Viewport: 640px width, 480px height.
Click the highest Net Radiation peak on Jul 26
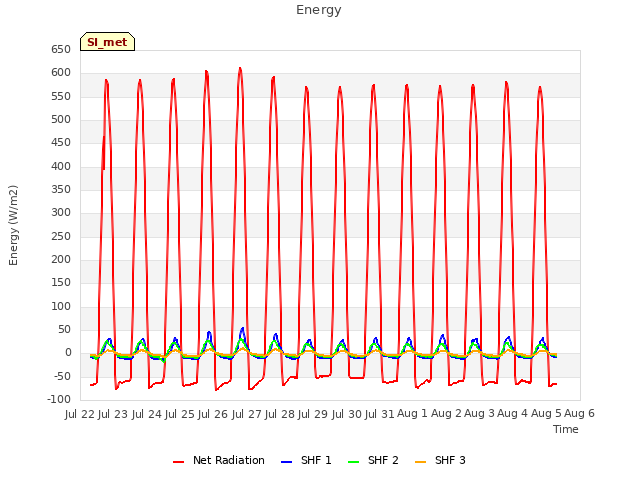click(240, 69)
